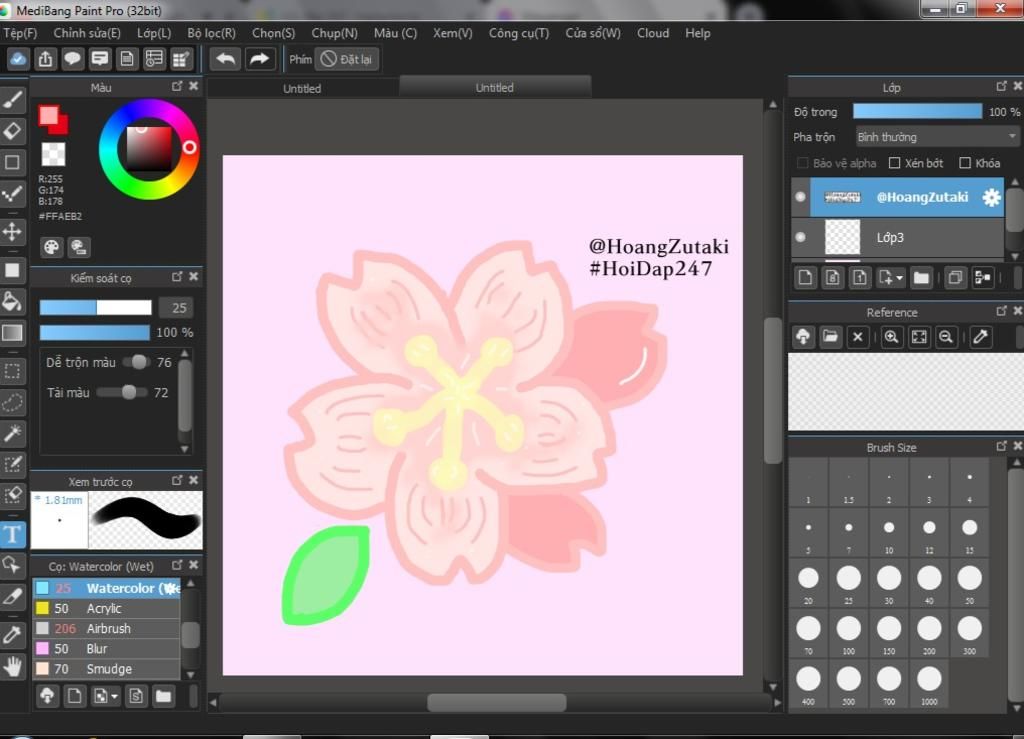This screenshot has width=1024, height=739.
Task: Click the Đặt lại reset button
Action: tap(347, 59)
